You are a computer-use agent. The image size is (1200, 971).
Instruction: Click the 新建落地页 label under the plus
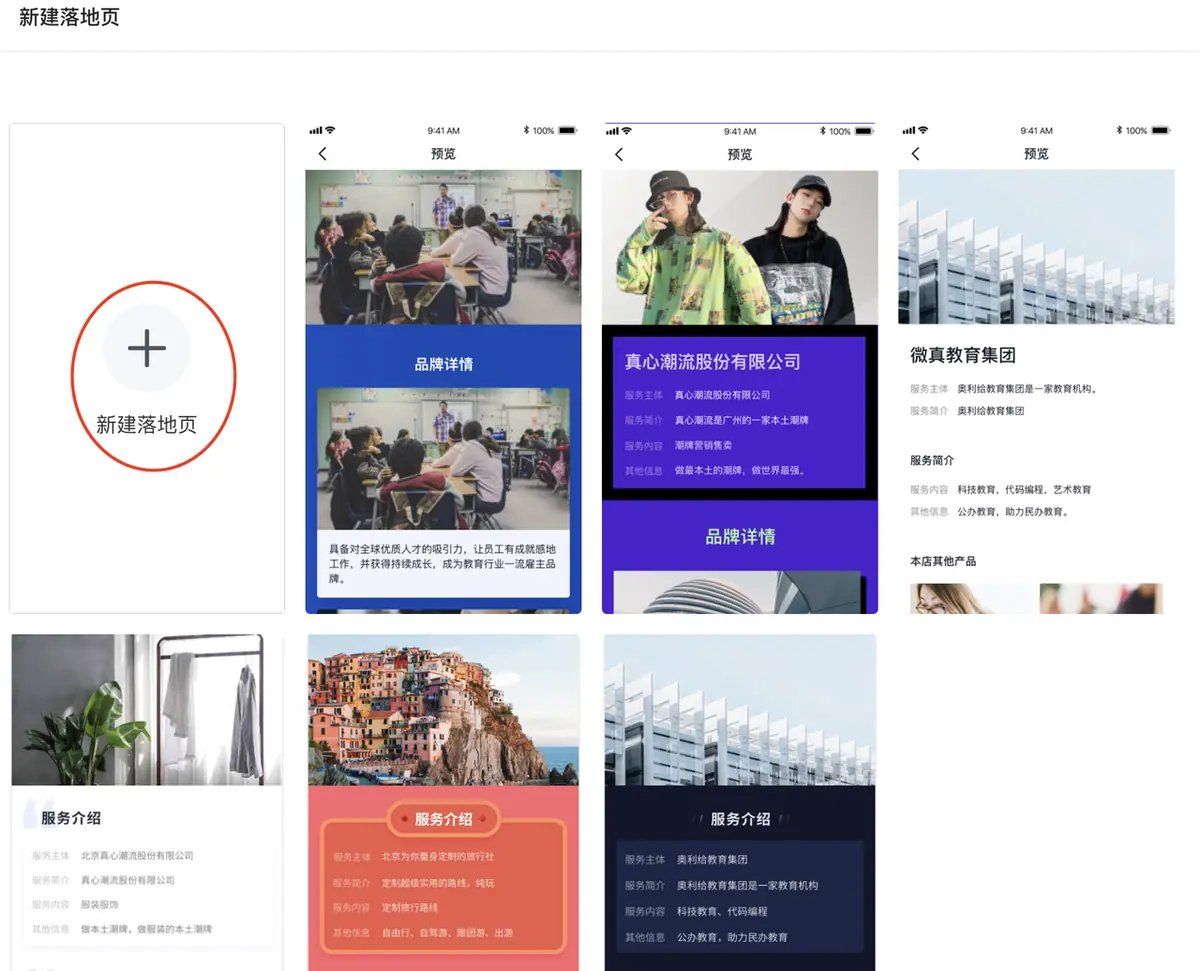[146, 424]
